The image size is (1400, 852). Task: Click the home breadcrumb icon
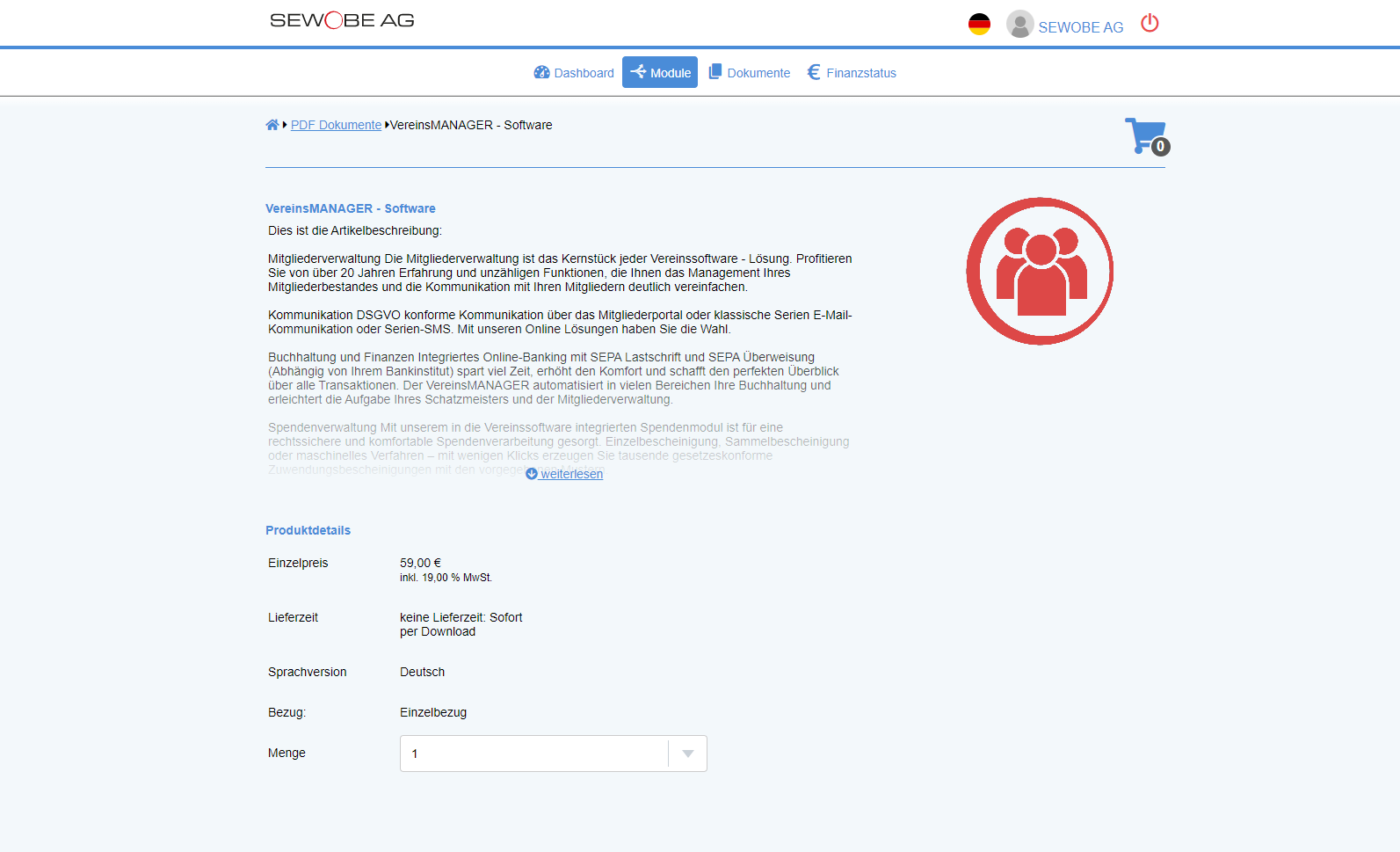272,125
